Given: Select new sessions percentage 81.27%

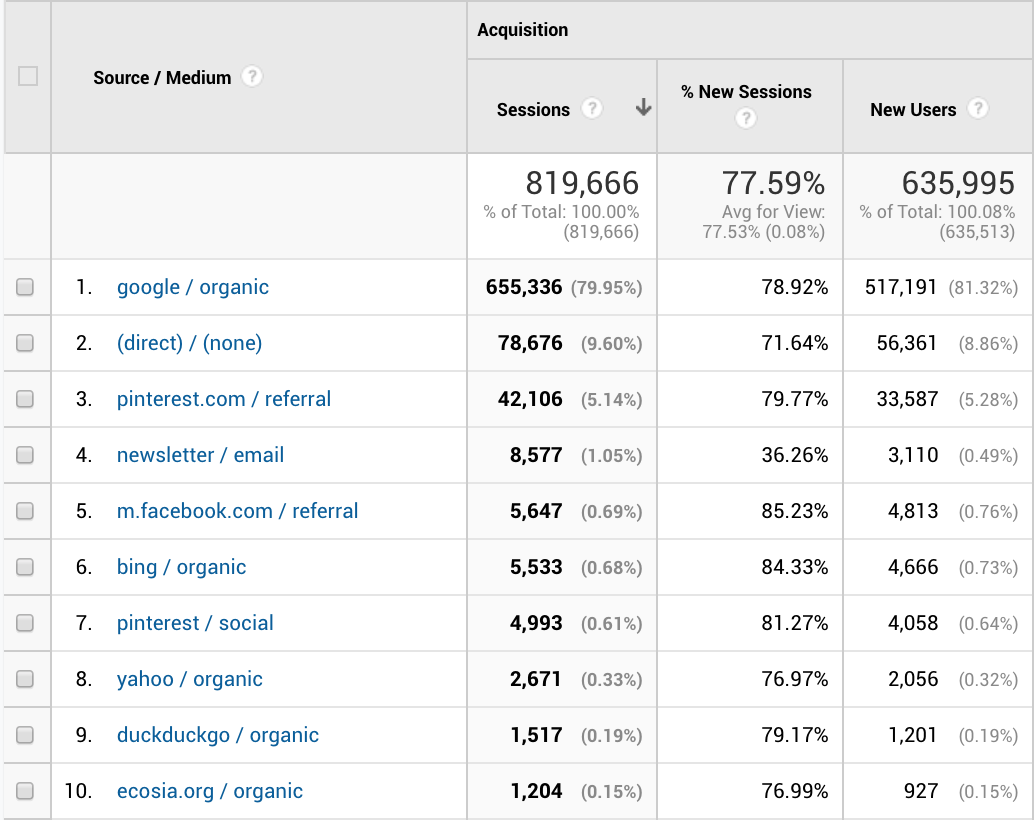Looking at the screenshot, I should point(795,623).
